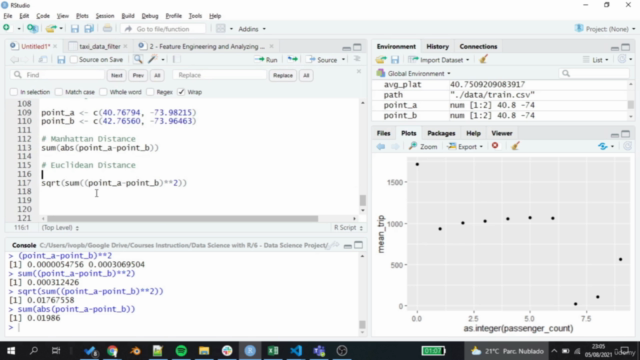This screenshot has height=360, width=640.
Task: Turn on the Regex checkbox
Action: (150, 92)
